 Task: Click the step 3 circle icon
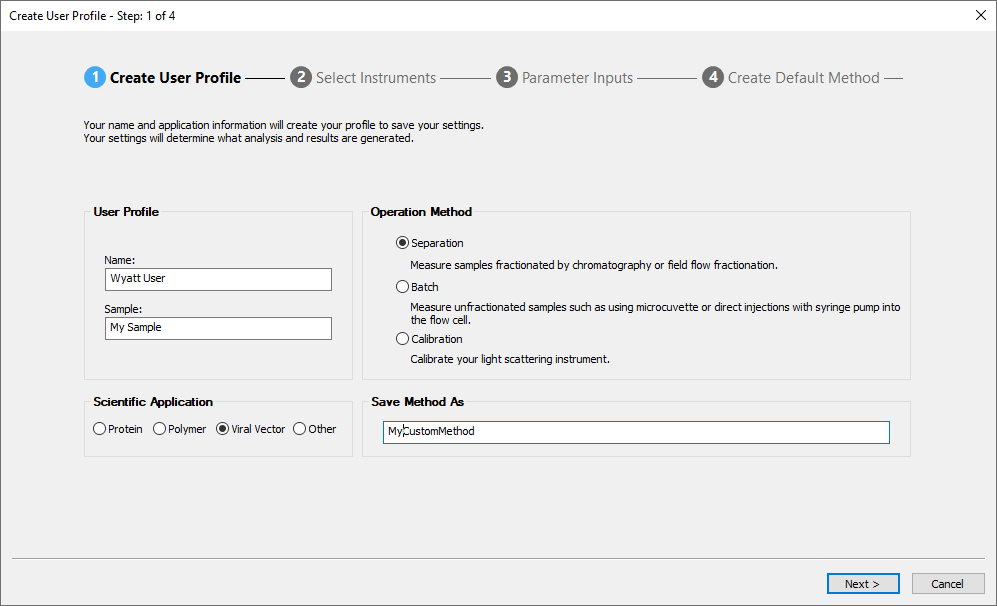click(x=507, y=78)
